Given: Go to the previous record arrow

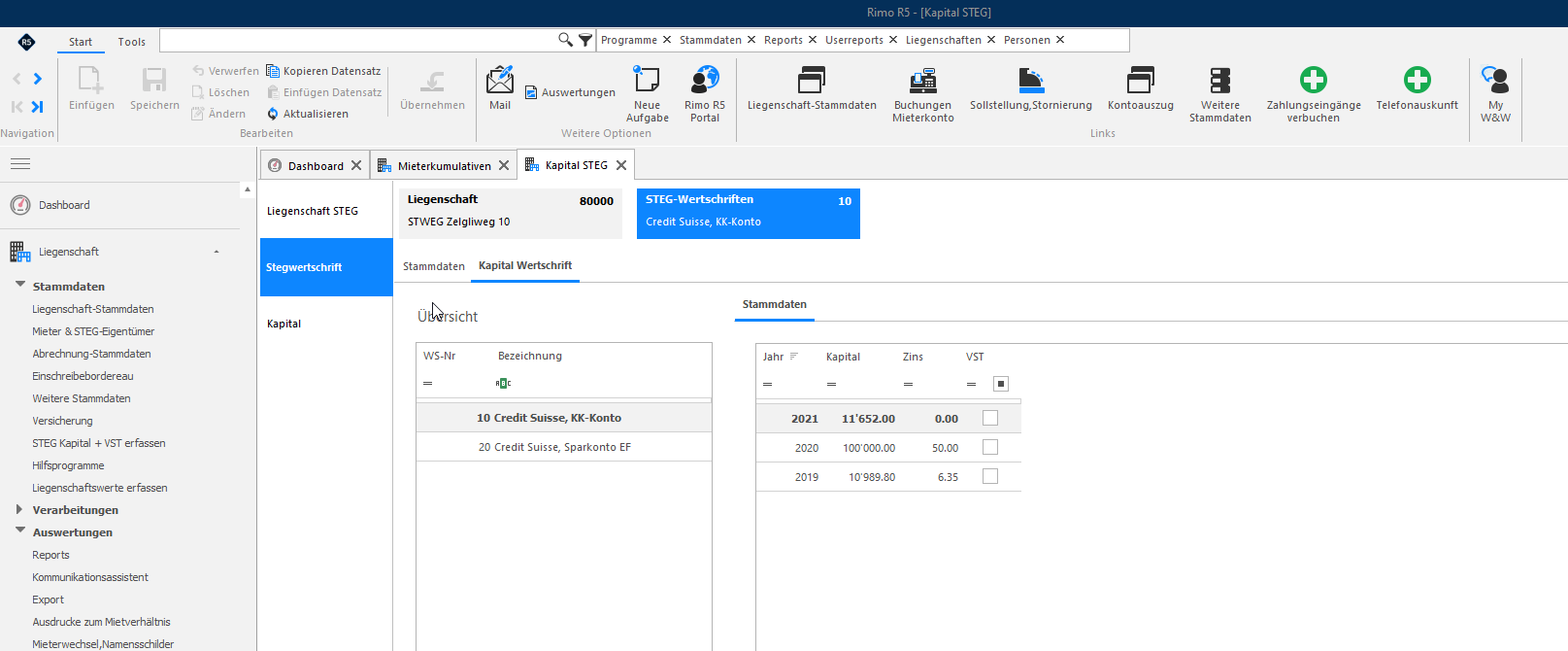Looking at the screenshot, I should pyautogui.click(x=17, y=79).
